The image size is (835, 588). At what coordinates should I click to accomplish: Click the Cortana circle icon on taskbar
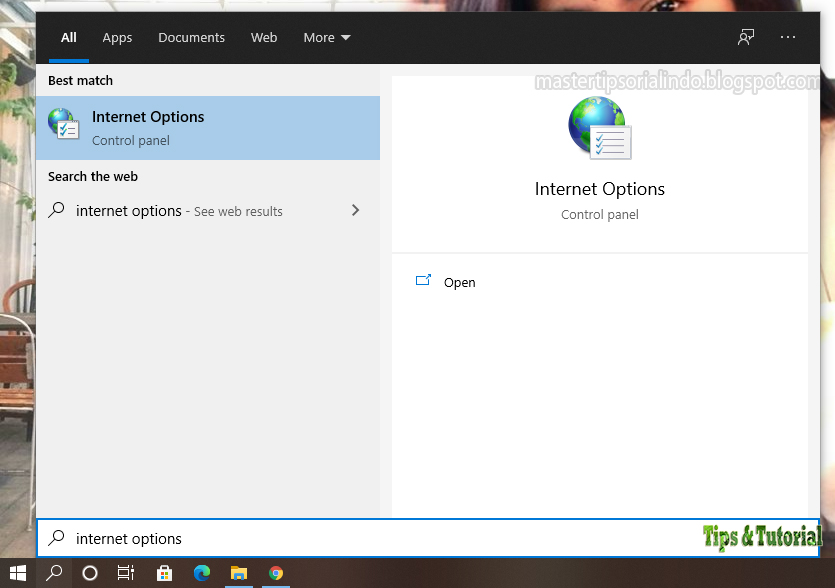point(89,573)
